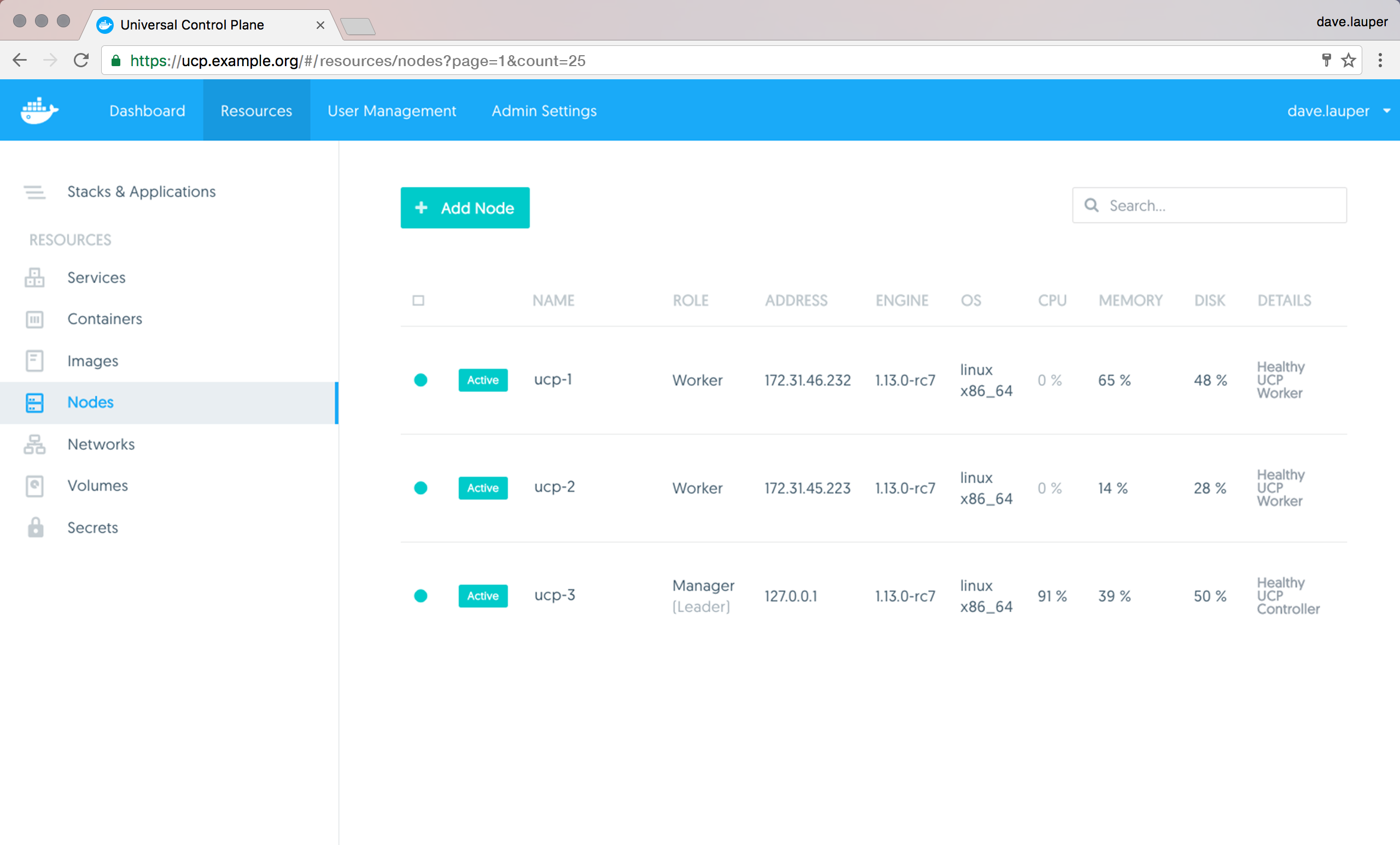
Task: Open the Dashboard tab
Action: point(147,111)
